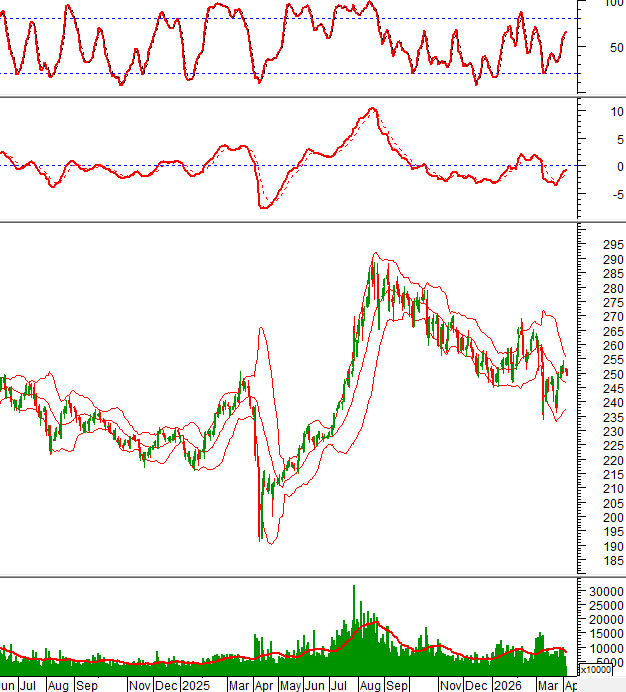Click the 2025 label on time axis
This screenshot has height=692, width=626.
coord(196,686)
